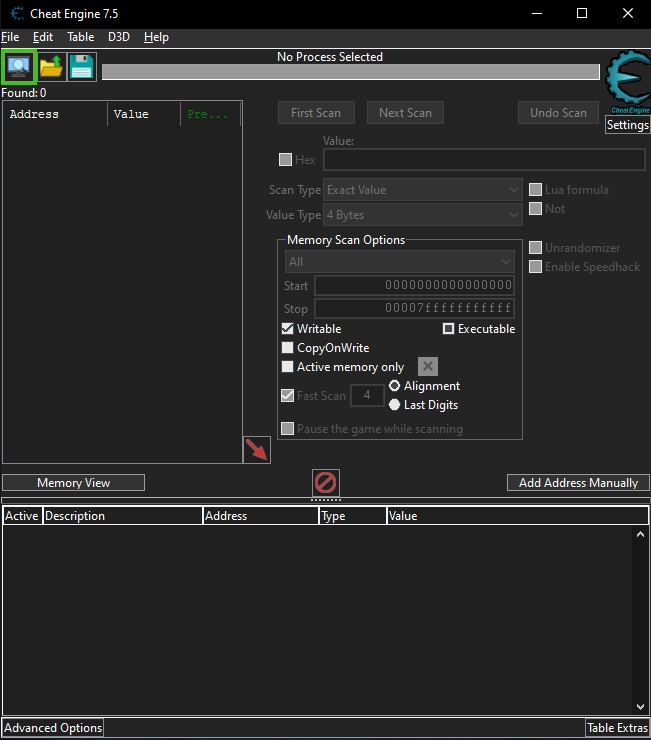Select the Last Digits radio button
Image resolution: width=651 pixels, height=740 pixels.
395,405
